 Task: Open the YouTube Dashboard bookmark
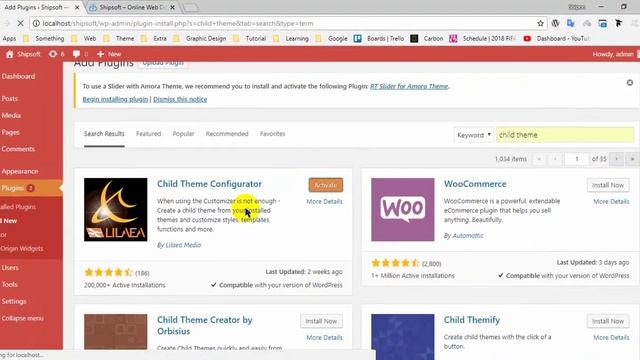point(557,38)
